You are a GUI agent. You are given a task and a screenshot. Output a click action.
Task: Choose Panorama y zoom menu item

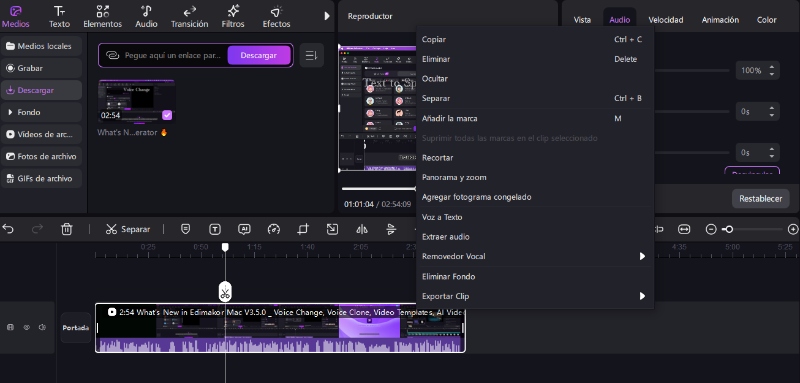click(x=535, y=177)
